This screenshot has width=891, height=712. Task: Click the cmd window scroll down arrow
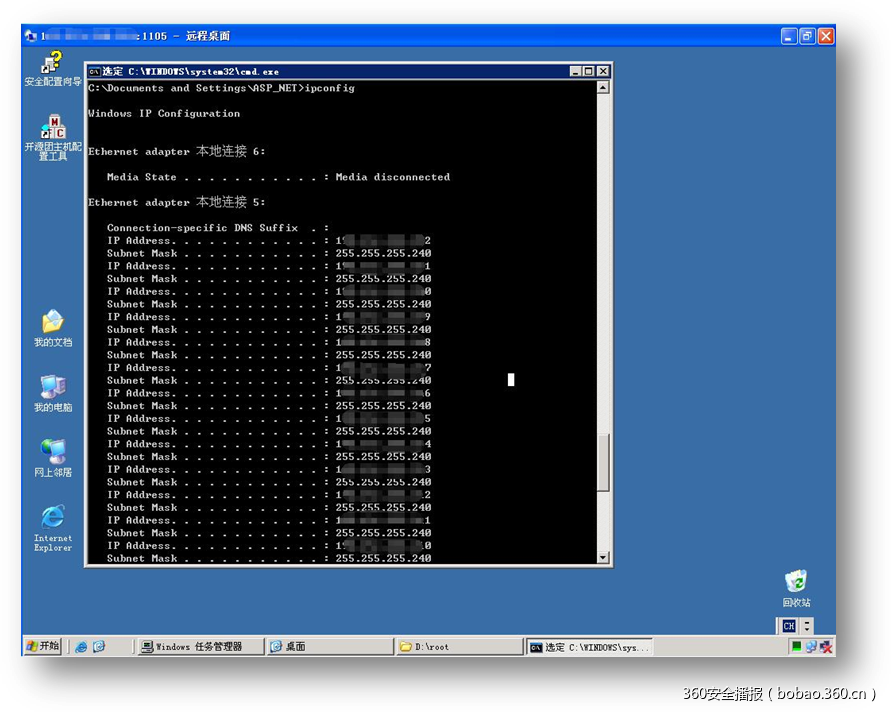coord(603,557)
